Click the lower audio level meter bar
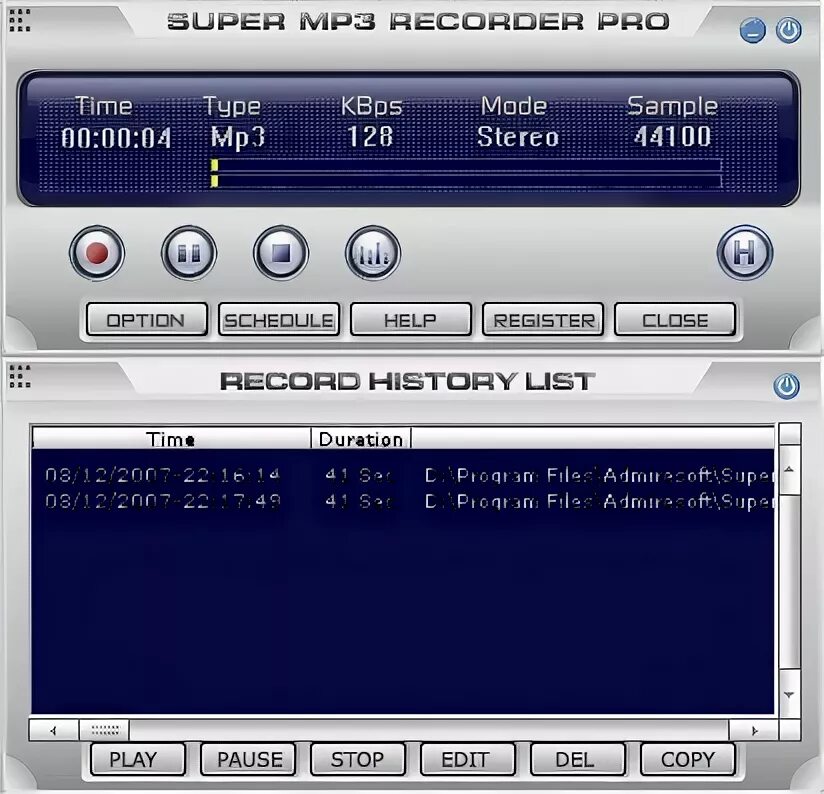Viewport: 824px width, 794px height. (x=467, y=181)
